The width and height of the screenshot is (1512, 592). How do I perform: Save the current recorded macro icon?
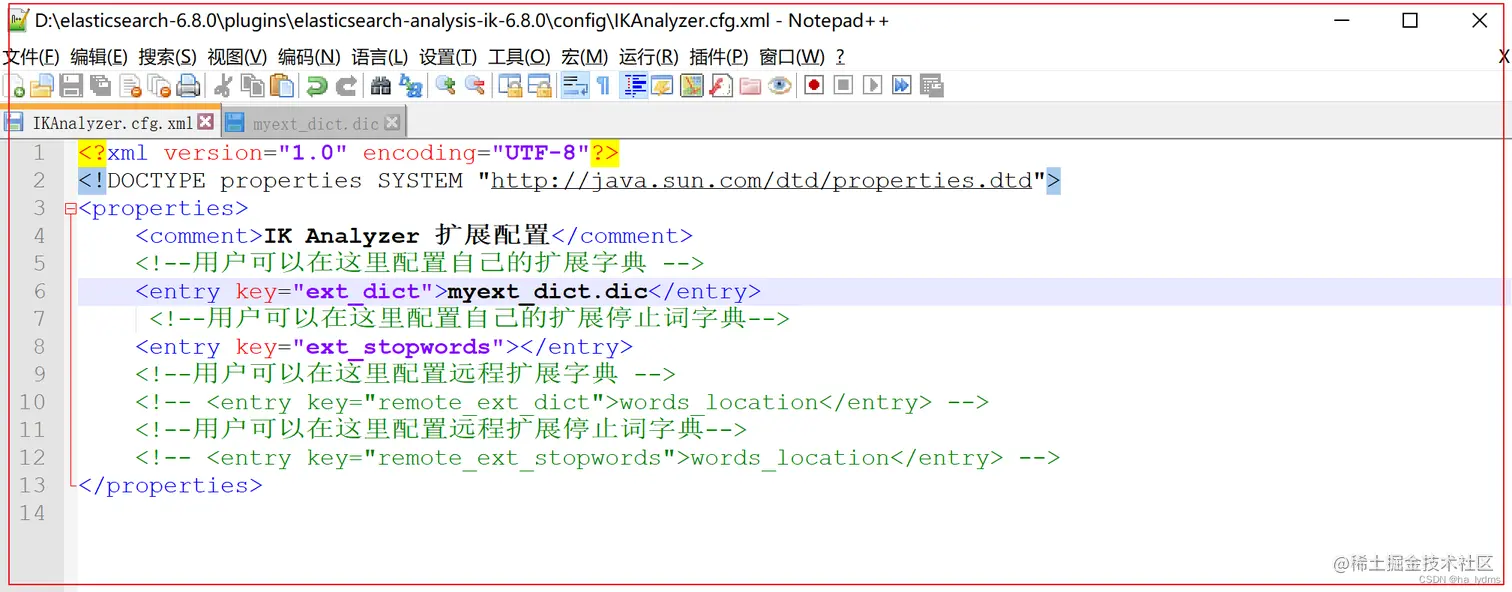931,86
